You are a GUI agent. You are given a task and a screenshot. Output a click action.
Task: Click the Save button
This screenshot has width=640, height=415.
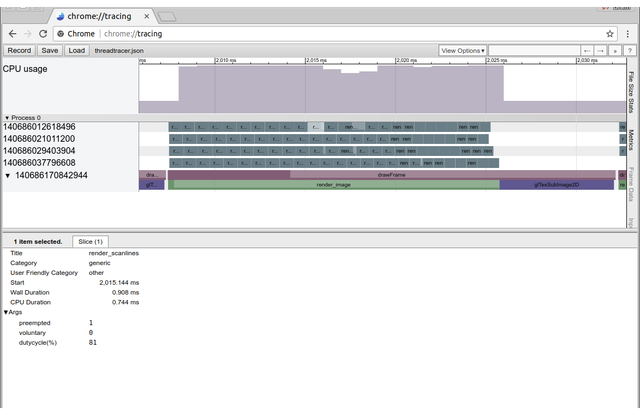[50, 51]
